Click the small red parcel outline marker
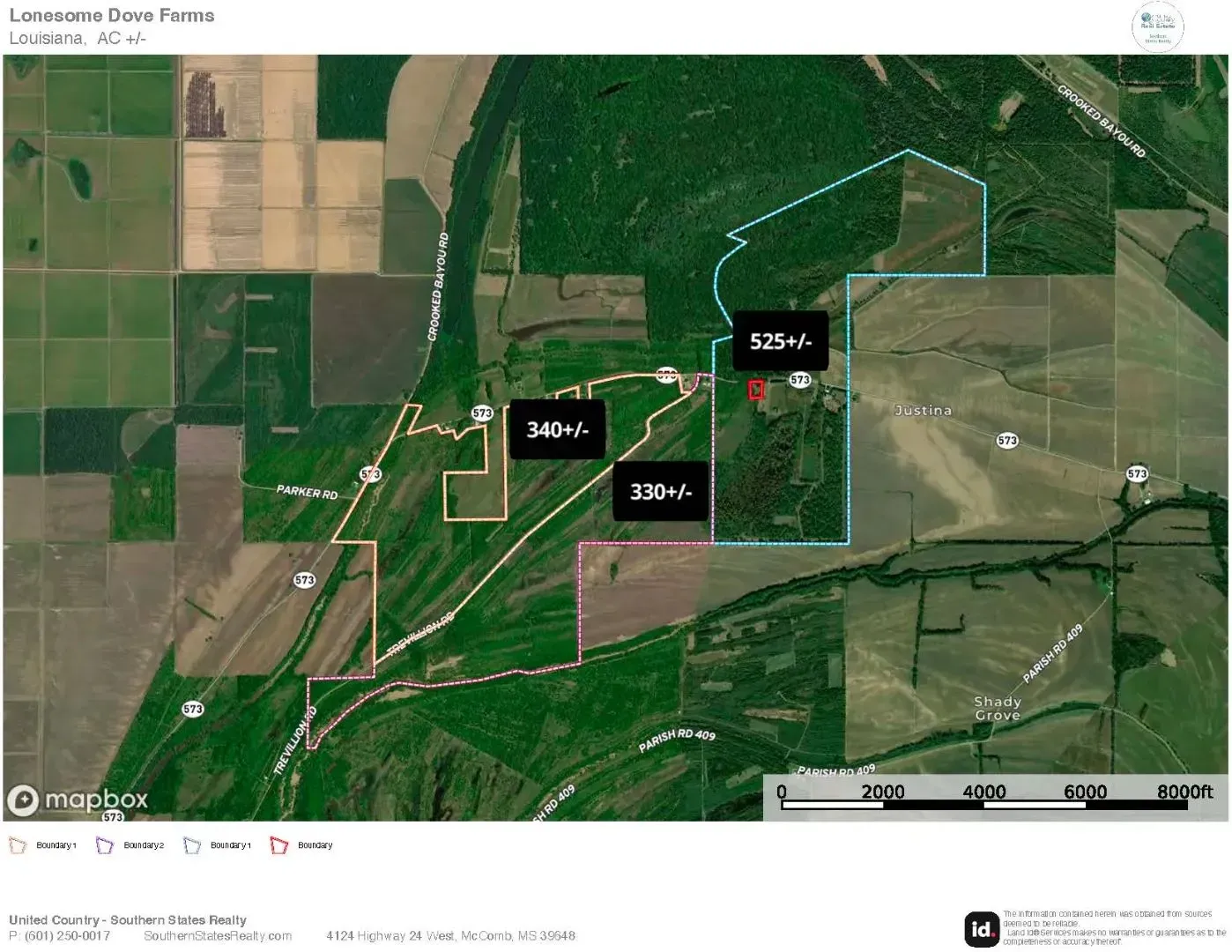The image size is (1232, 952). [756, 390]
